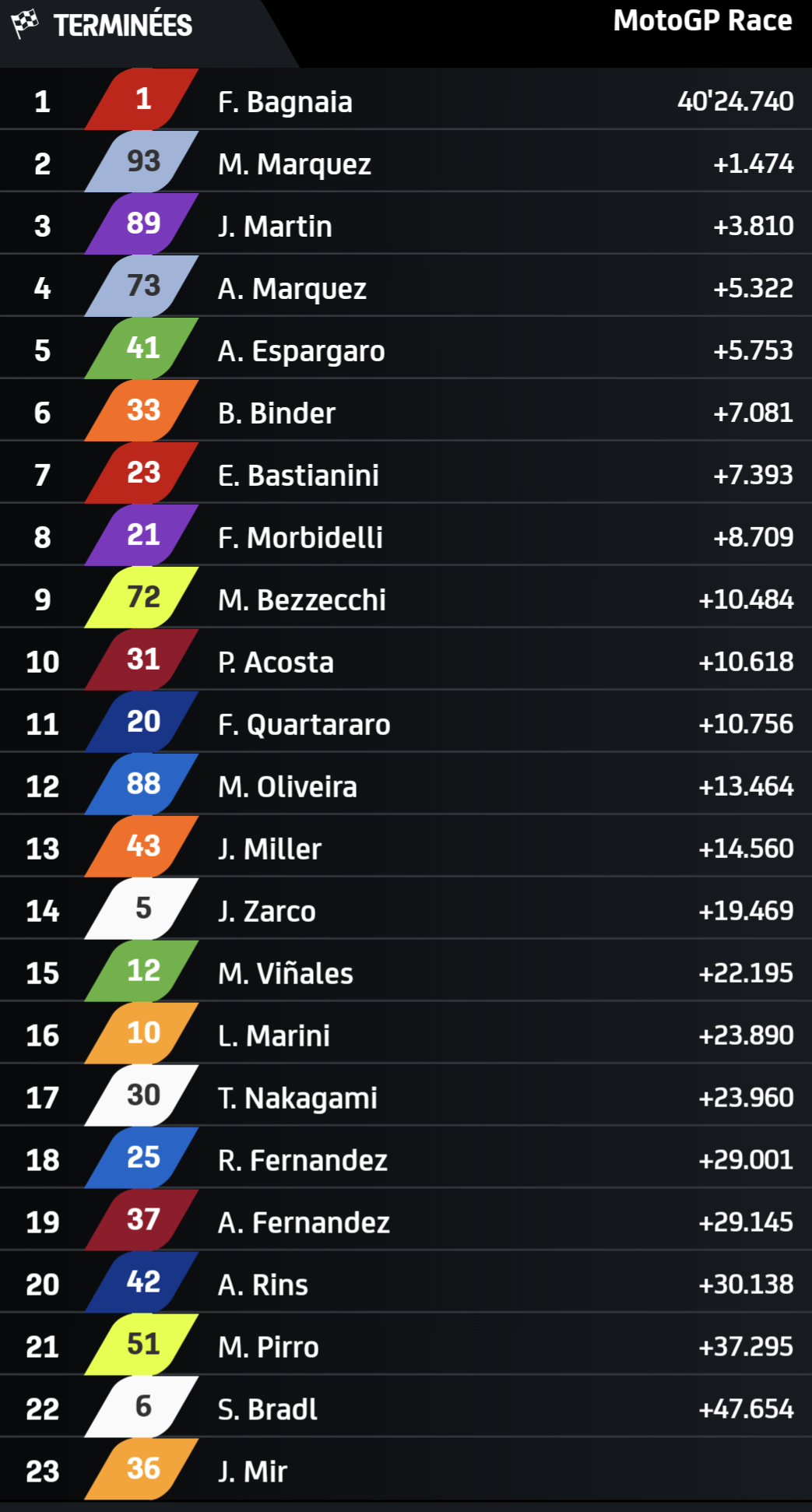This screenshot has width=812, height=1512.
Task: Select rider E. Bastianini
Action: [x=298, y=476]
